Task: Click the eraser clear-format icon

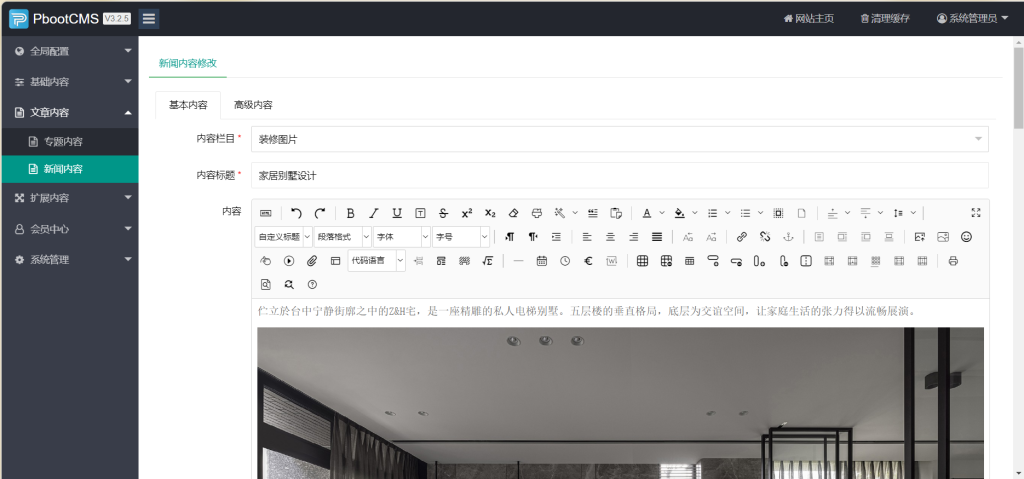Action: click(514, 213)
